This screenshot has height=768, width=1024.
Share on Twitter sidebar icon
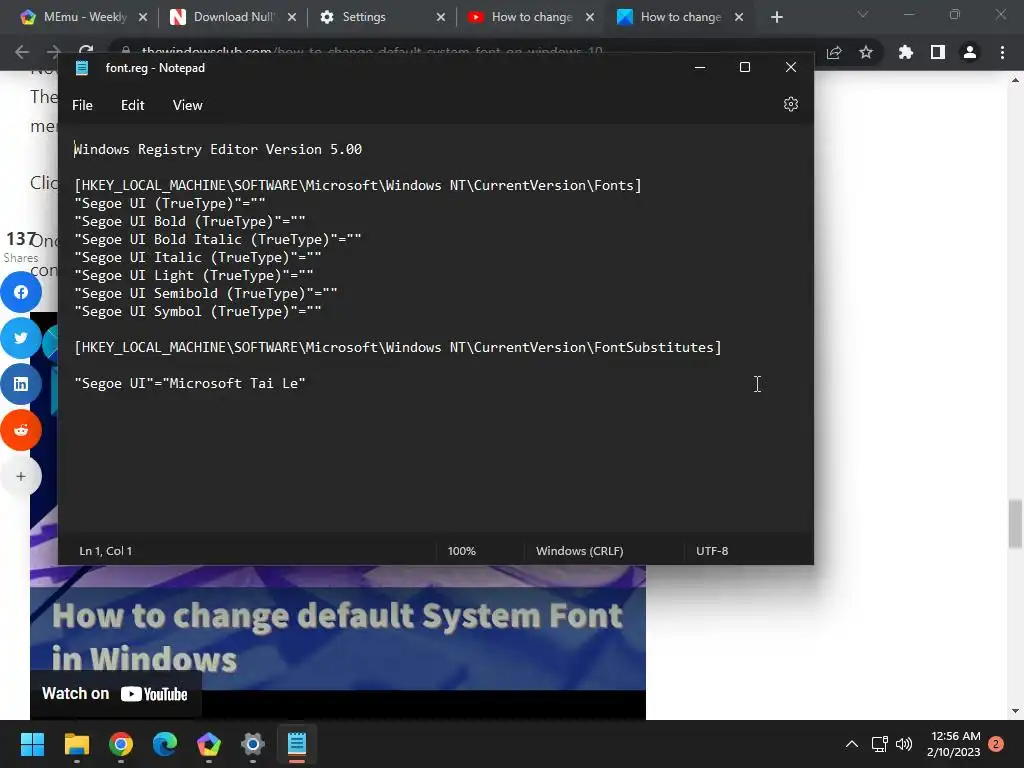[x=21, y=338]
